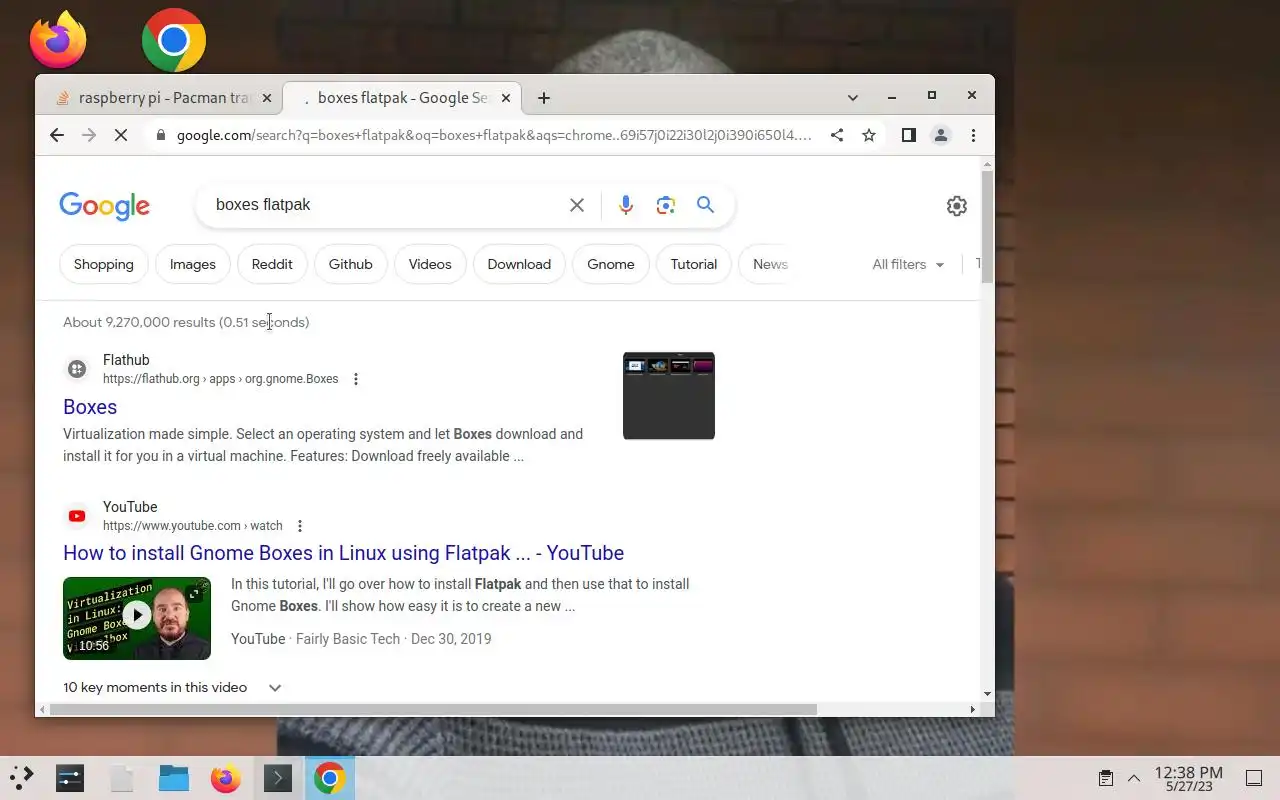Go to Google home via logo
Screen dimensions: 1280x800
(x=105, y=206)
